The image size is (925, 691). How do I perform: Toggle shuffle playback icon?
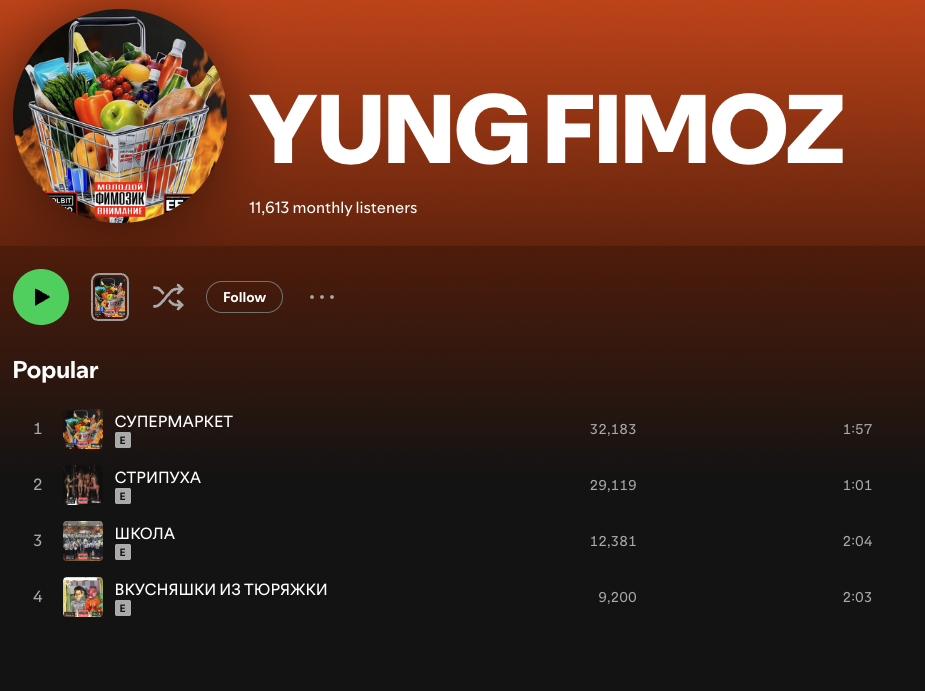pos(168,297)
